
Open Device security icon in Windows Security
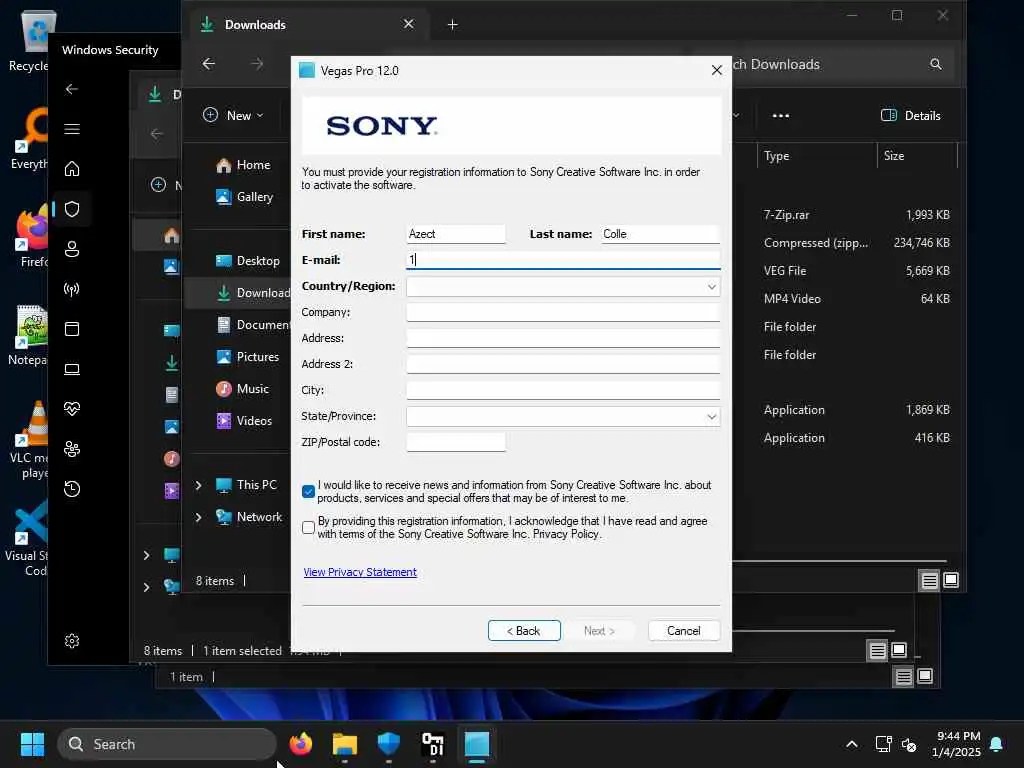pyautogui.click(x=72, y=370)
